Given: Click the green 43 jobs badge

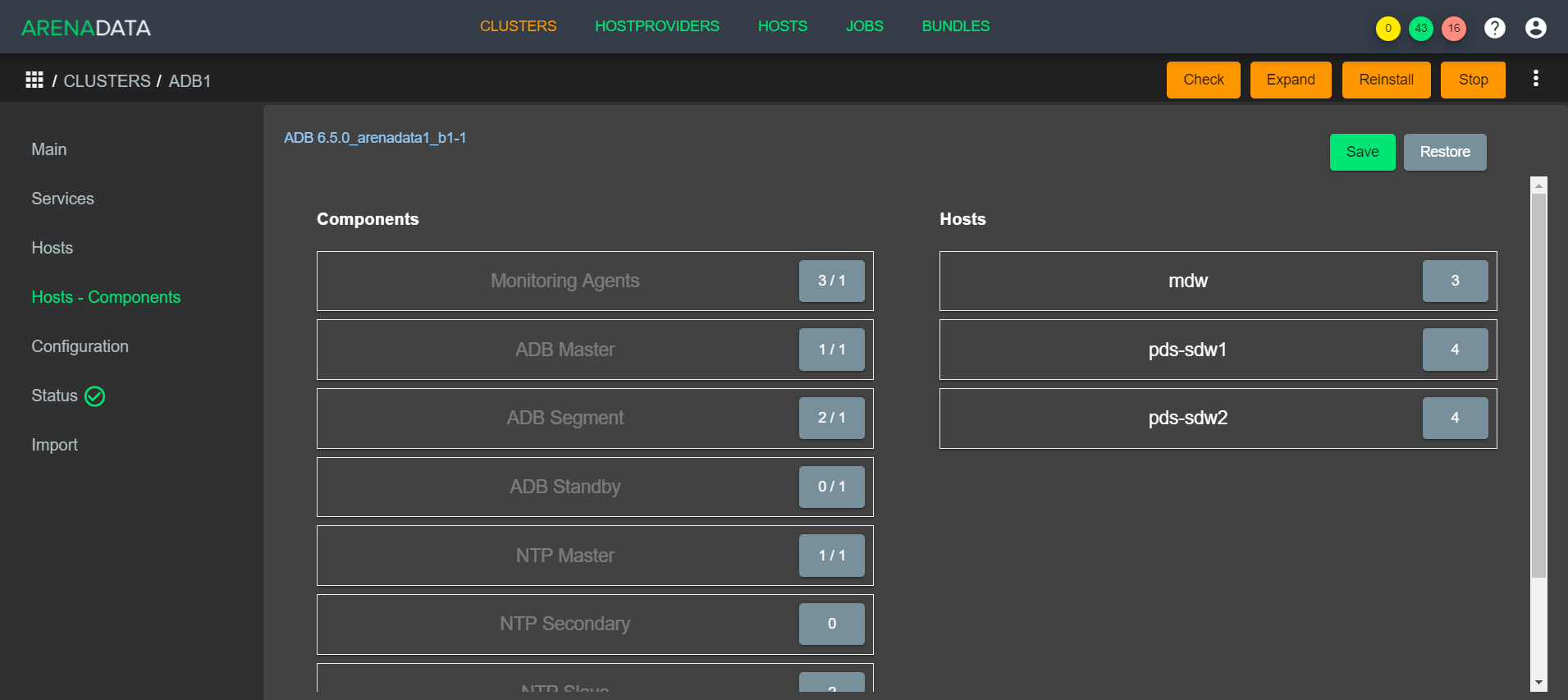Looking at the screenshot, I should 1421,28.
